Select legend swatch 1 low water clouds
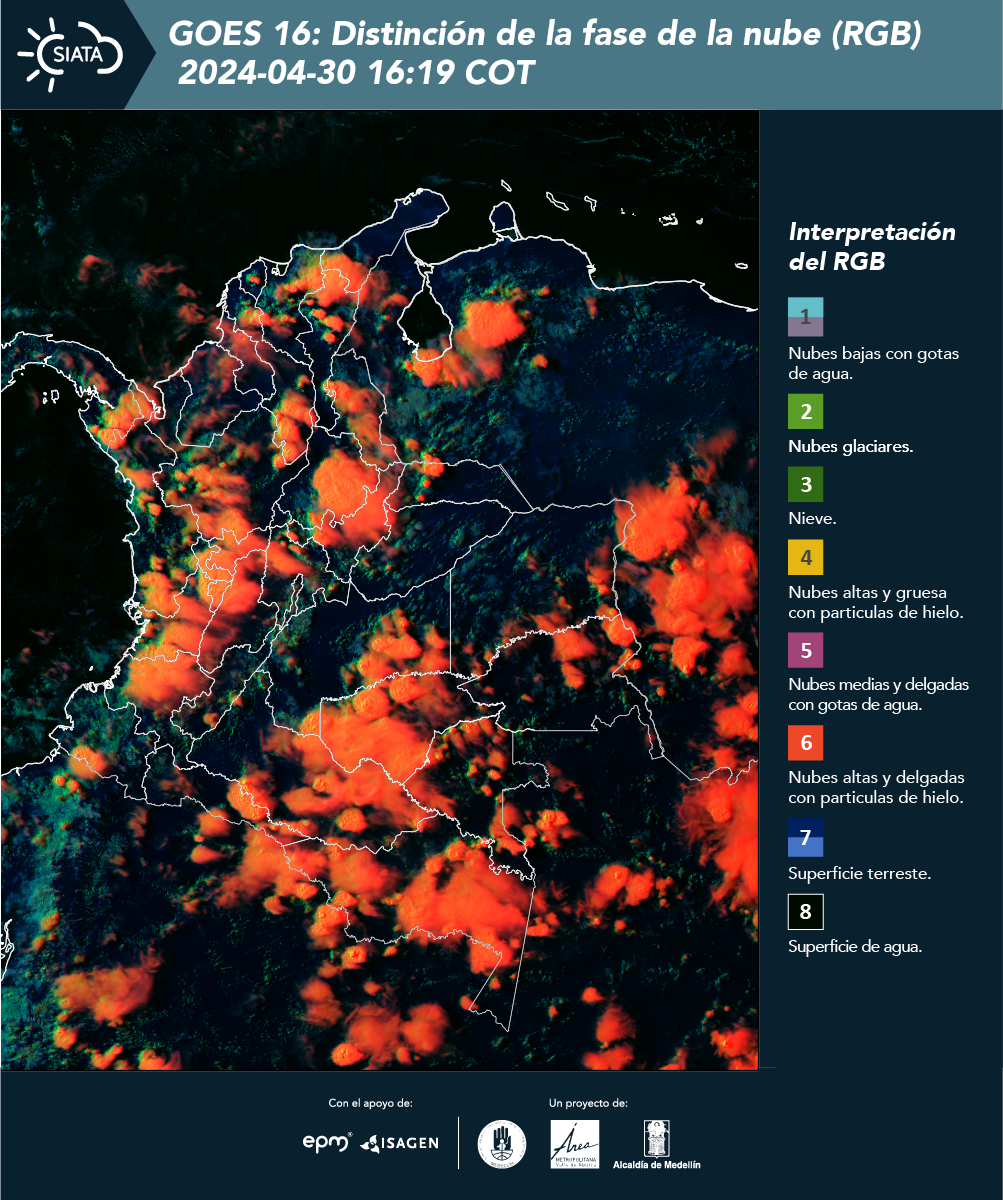 [806, 316]
